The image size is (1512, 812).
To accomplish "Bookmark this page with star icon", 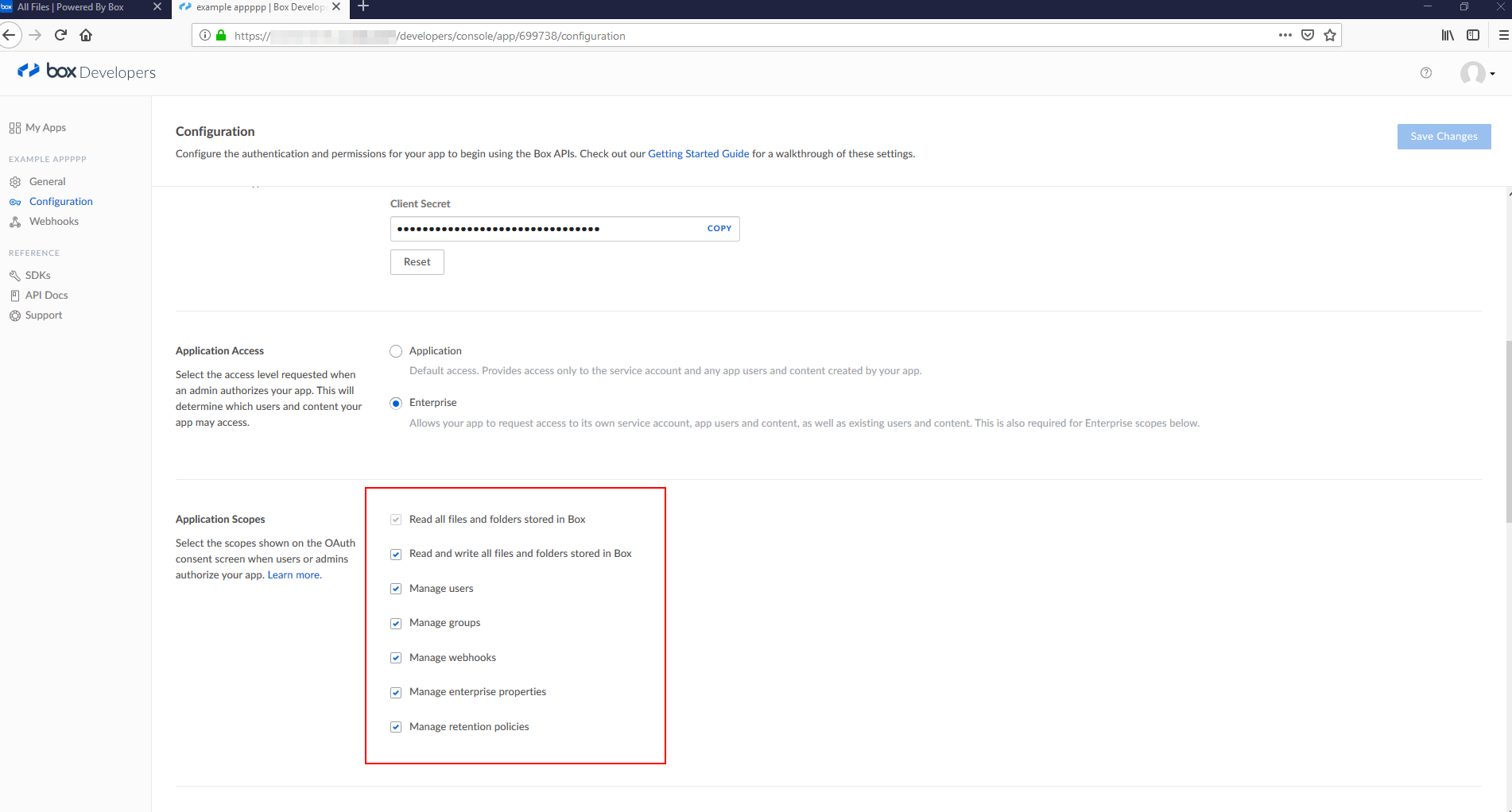I will 1330,35.
